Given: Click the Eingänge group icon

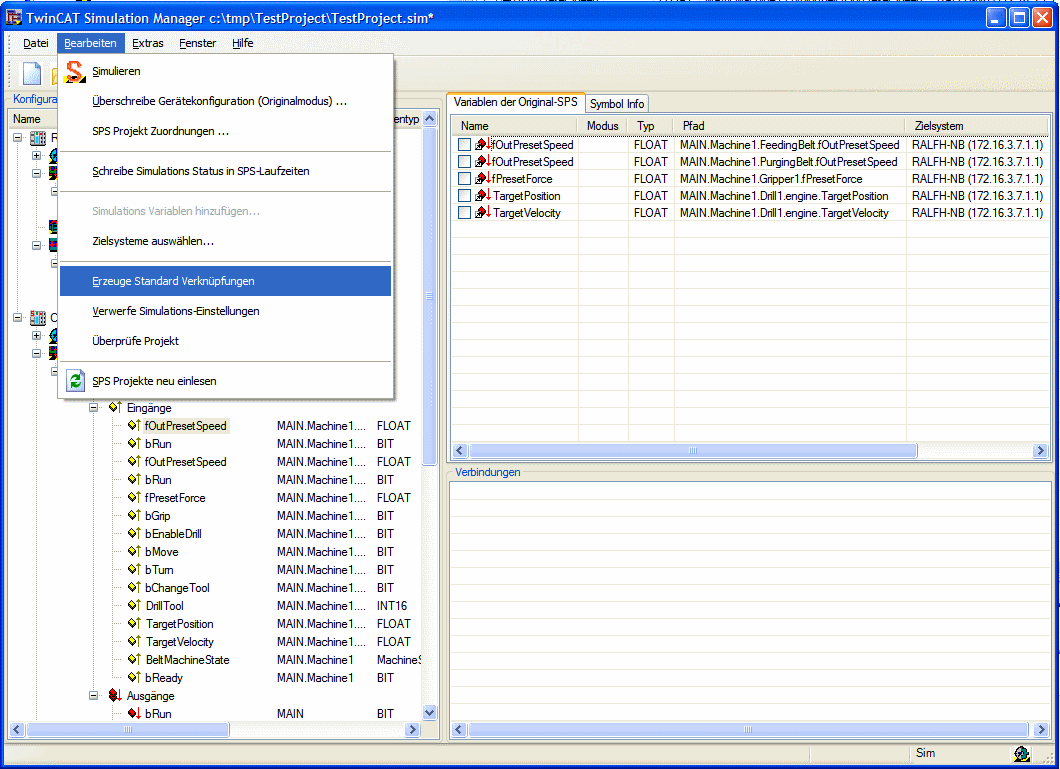Looking at the screenshot, I should [115, 407].
